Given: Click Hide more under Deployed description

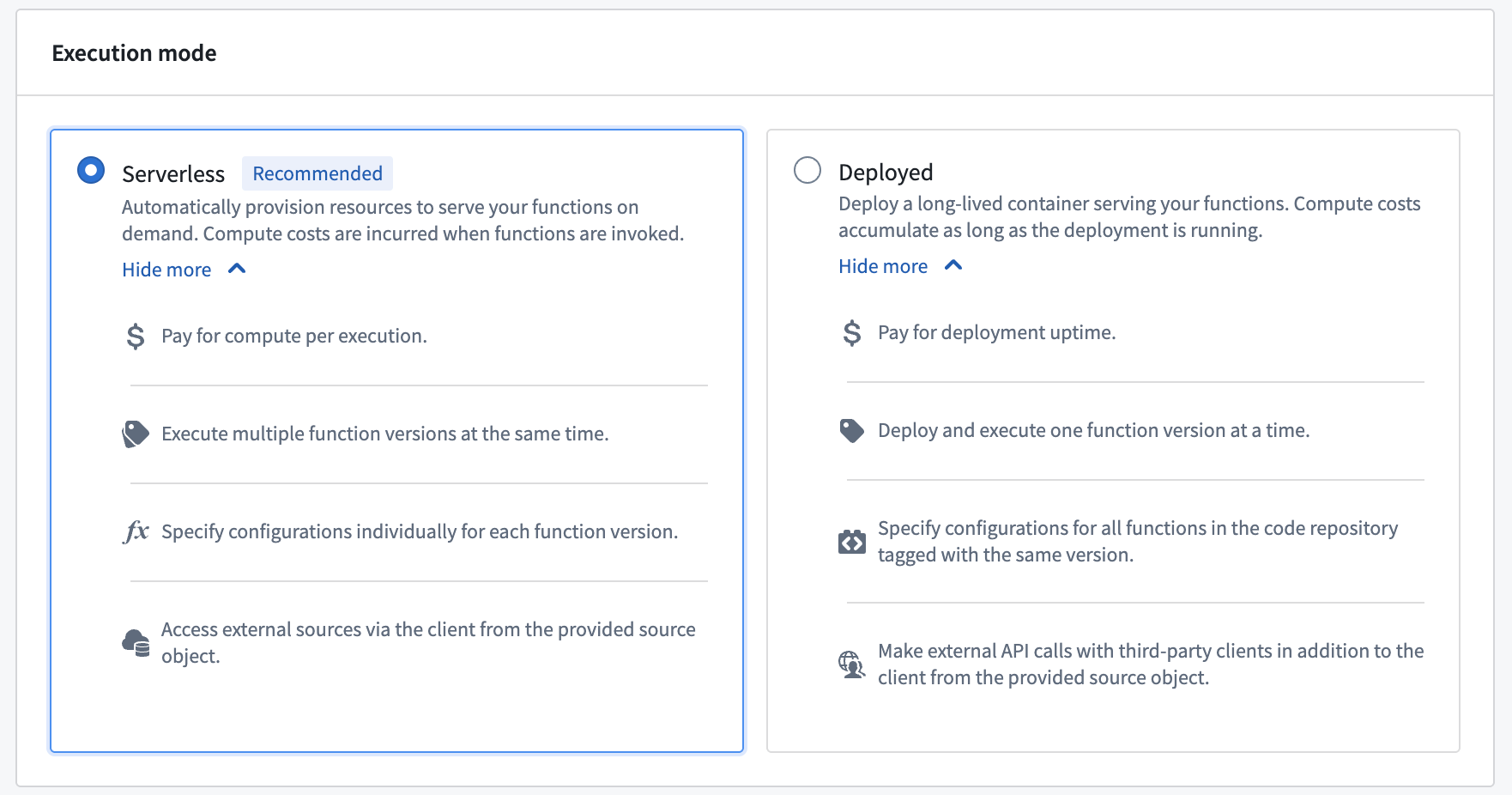Looking at the screenshot, I should click(x=882, y=266).
